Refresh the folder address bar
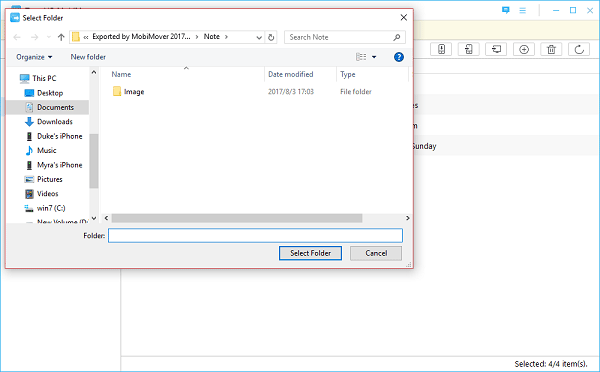The image size is (600, 372). 271,37
